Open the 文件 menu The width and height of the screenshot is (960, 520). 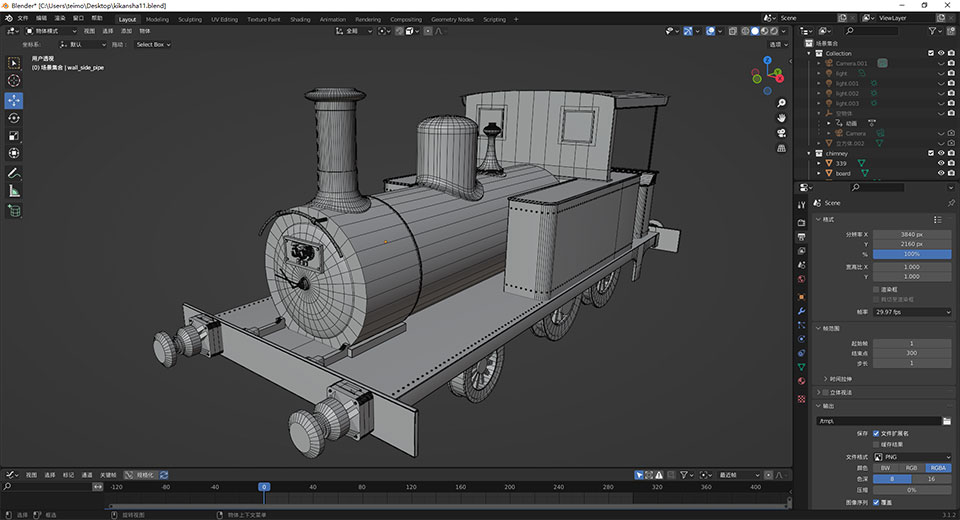pyautogui.click(x=23, y=18)
